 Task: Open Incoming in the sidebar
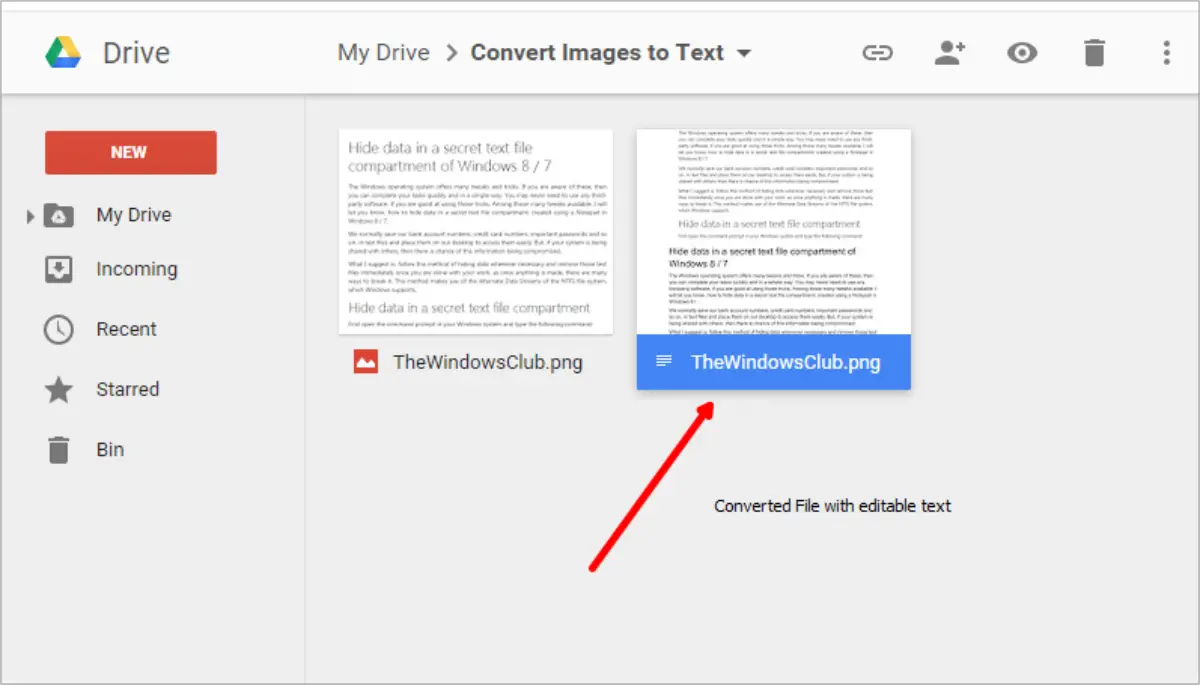coord(136,269)
